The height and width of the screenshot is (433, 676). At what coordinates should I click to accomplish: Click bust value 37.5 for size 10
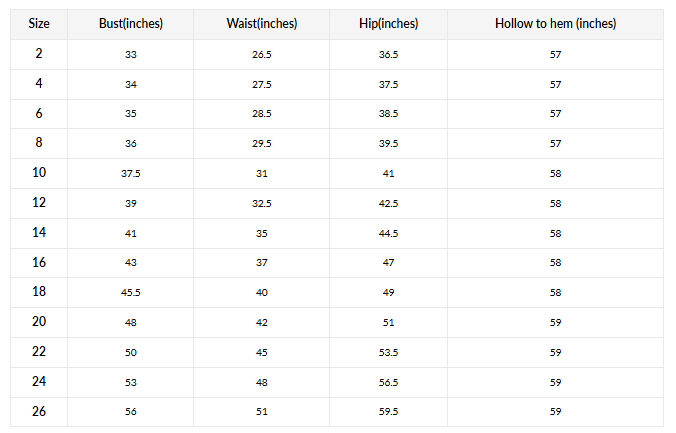tap(131, 173)
